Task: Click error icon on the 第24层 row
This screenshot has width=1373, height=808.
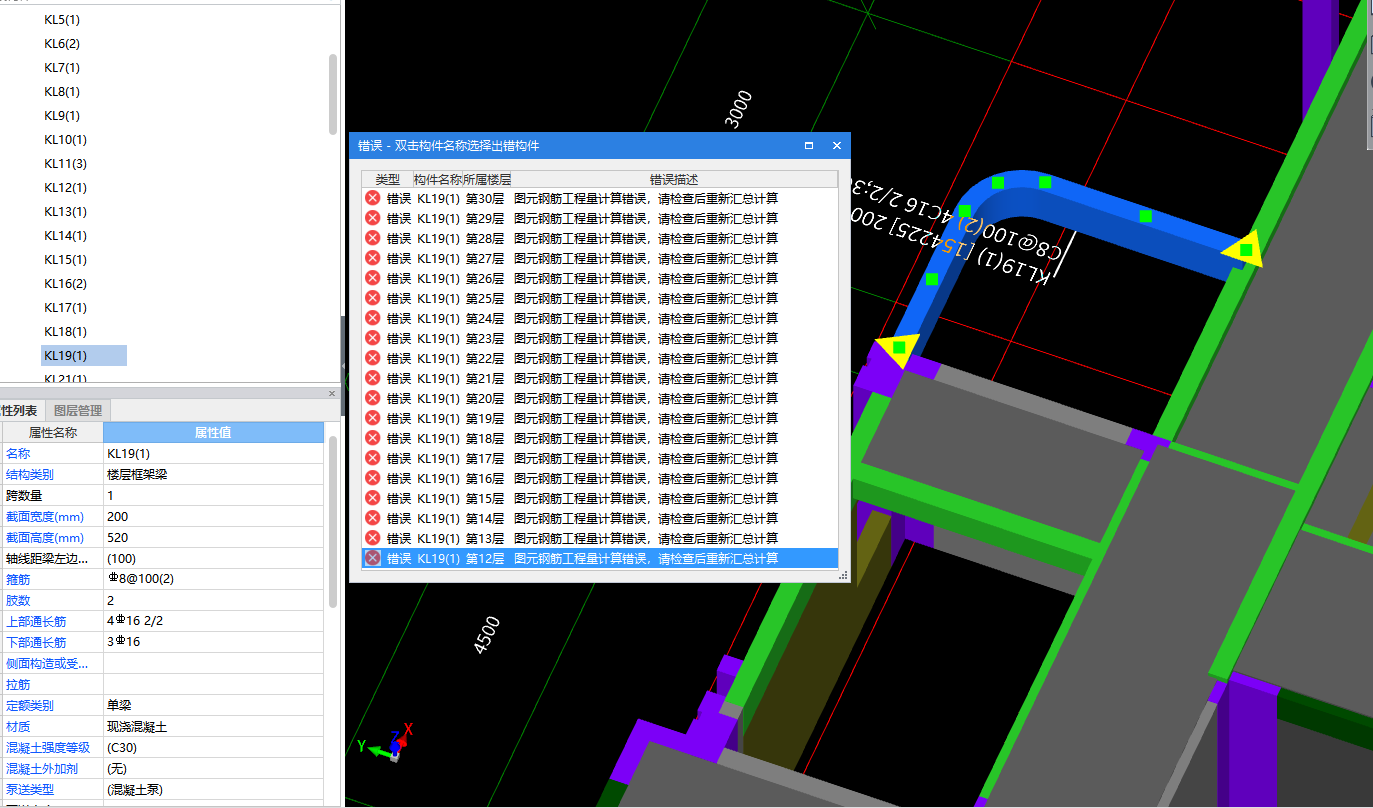Action: tap(373, 318)
